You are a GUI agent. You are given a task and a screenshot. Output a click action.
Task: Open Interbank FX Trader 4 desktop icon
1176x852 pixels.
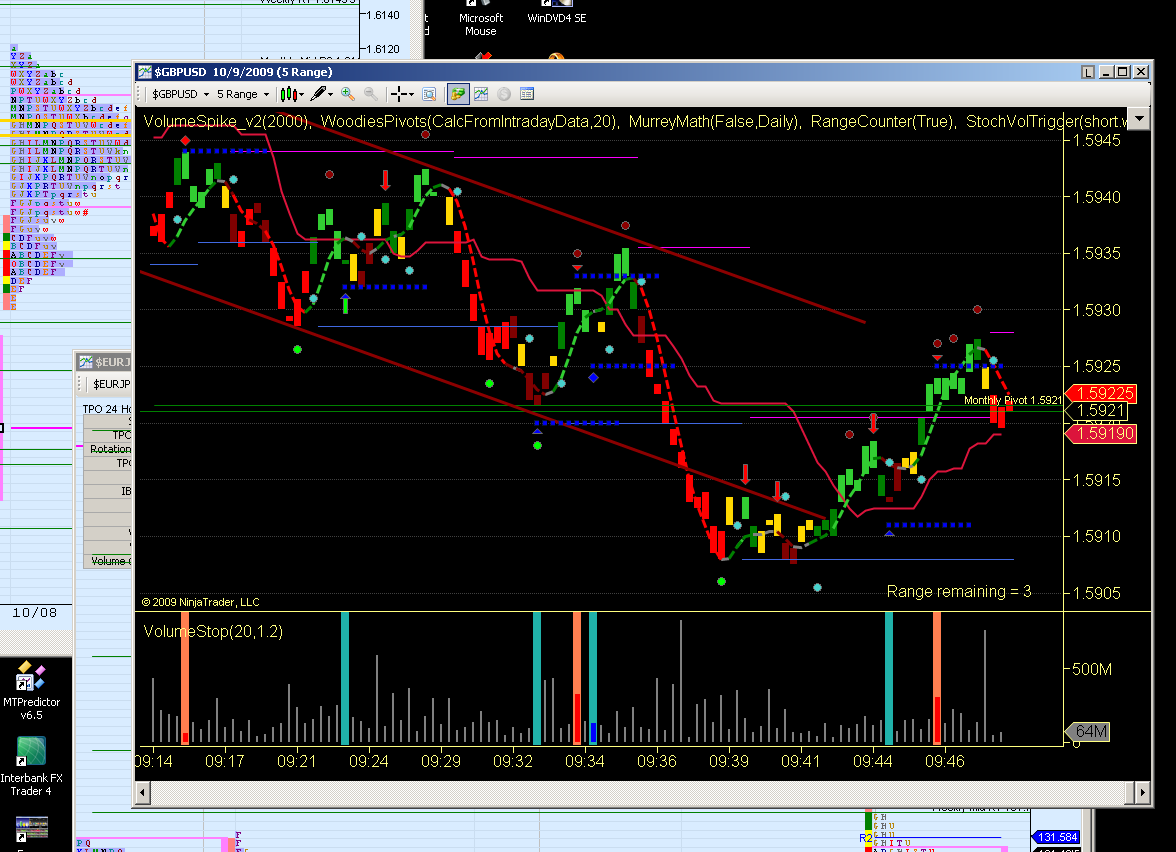click(x=31, y=766)
